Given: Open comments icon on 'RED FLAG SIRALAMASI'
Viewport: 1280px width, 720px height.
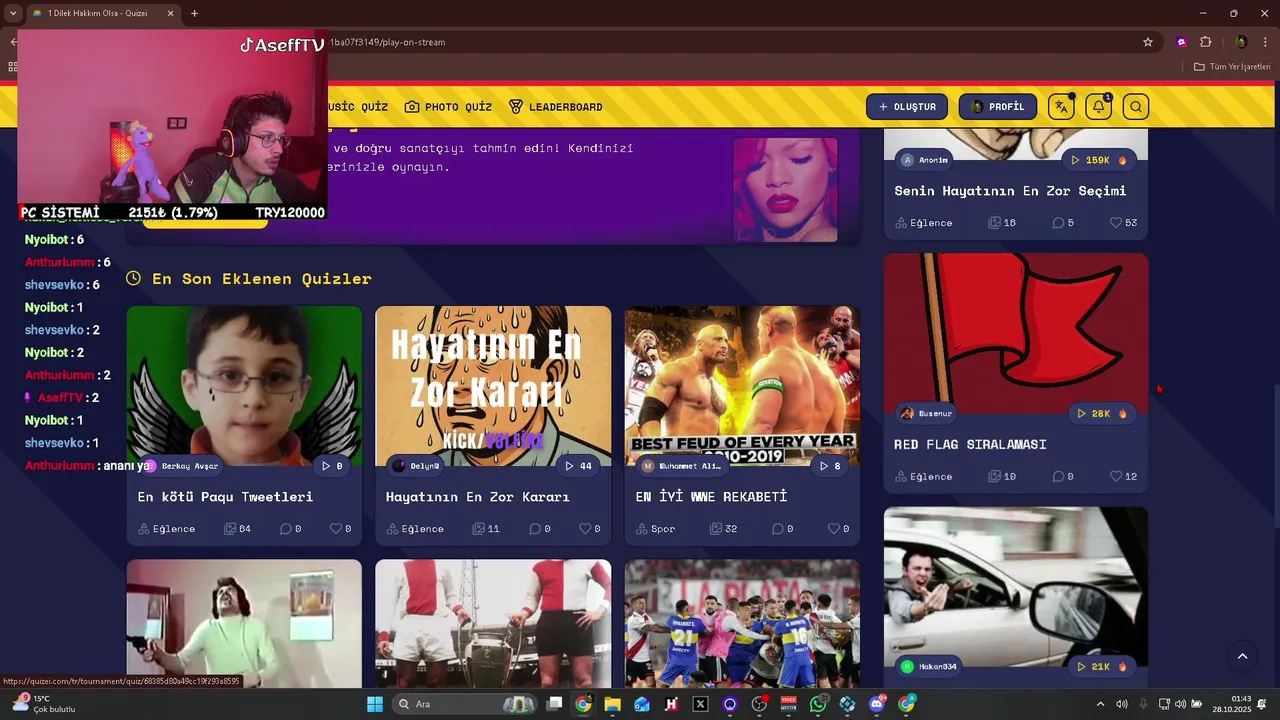Looking at the screenshot, I should point(1058,477).
